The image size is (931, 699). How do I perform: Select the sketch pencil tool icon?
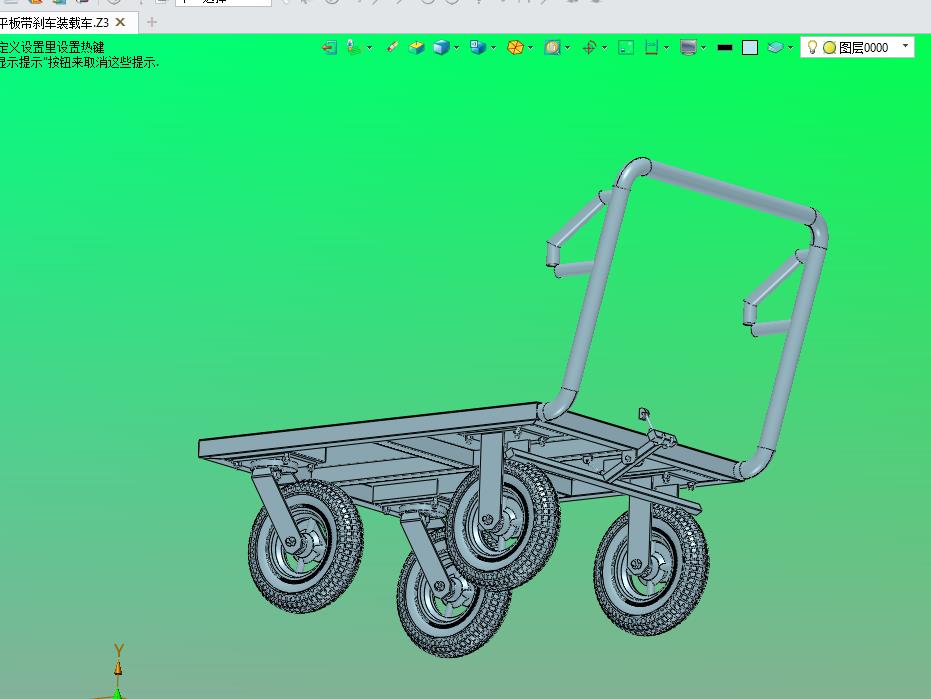tap(354, 48)
